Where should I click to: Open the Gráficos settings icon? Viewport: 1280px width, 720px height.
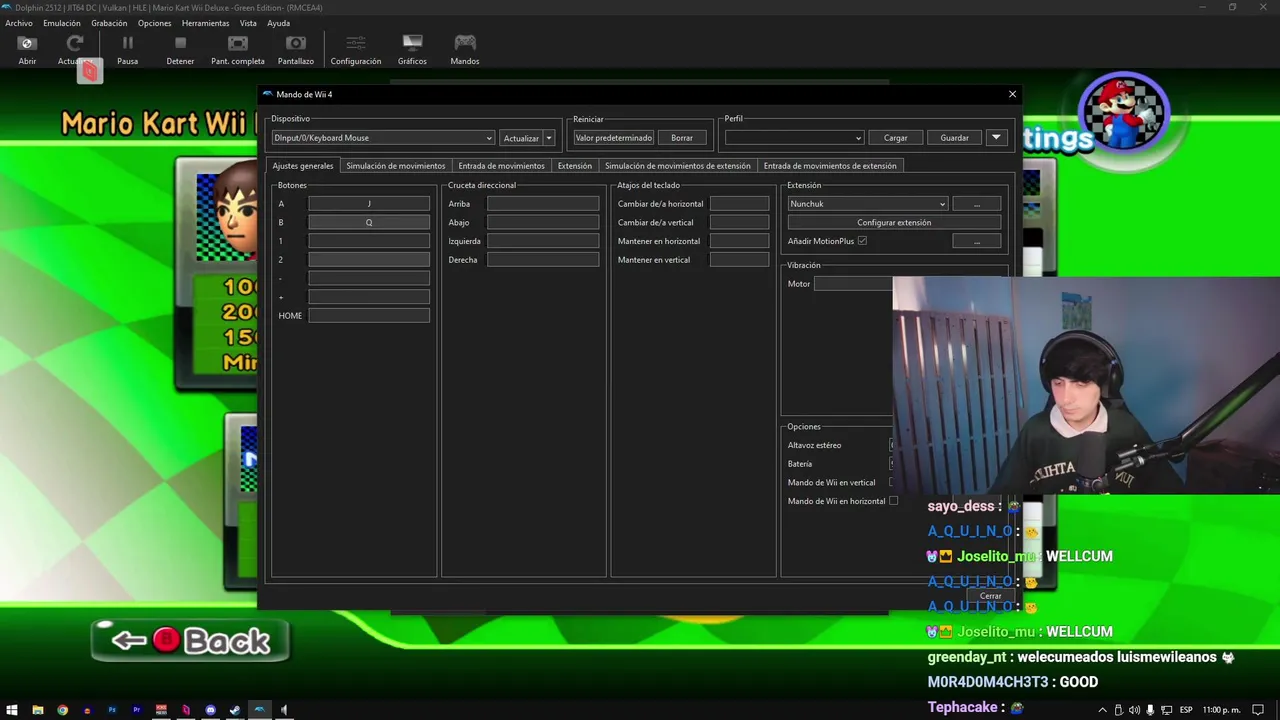tap(412, 50)
